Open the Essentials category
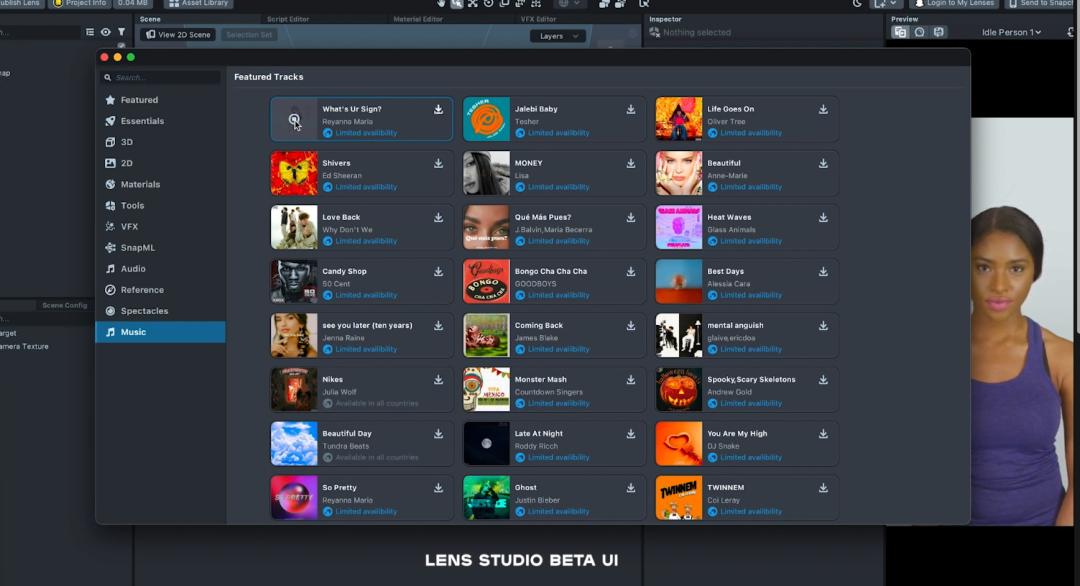The height and width of the screenshot is (586, 1080). pos(160,121)
